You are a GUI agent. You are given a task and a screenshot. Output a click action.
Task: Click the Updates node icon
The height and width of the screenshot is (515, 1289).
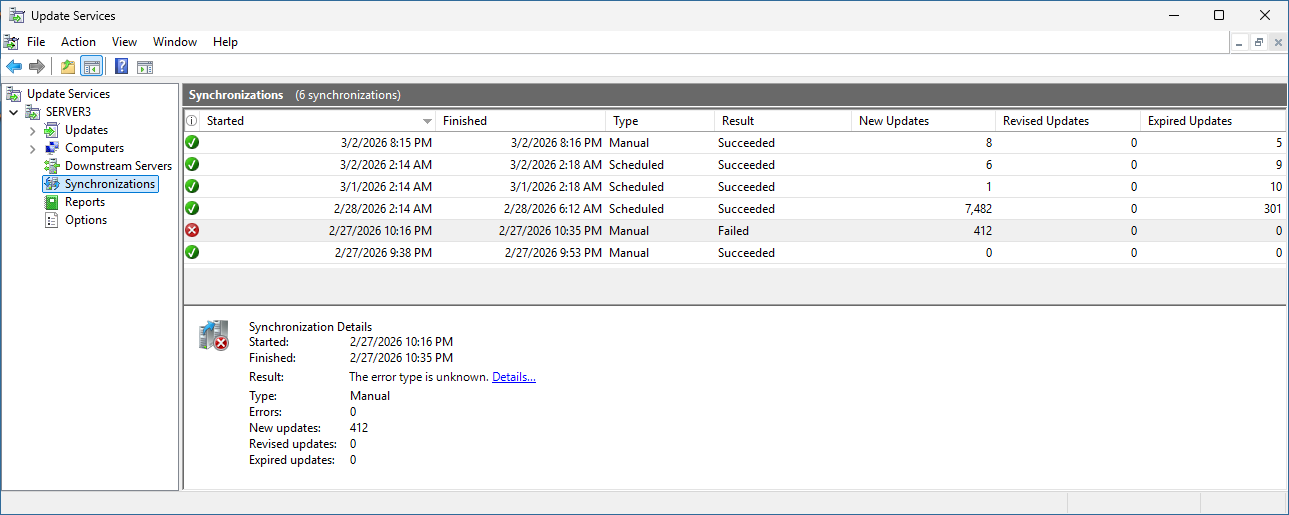[x=52, y=130]
